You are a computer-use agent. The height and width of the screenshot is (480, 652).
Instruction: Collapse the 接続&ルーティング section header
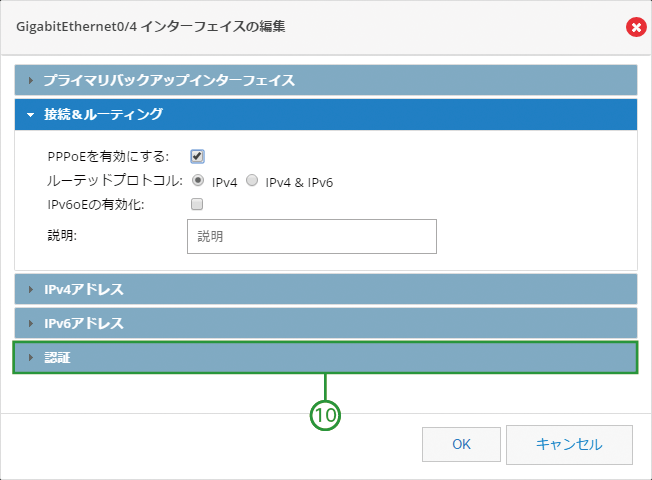(x=326, y=114)
